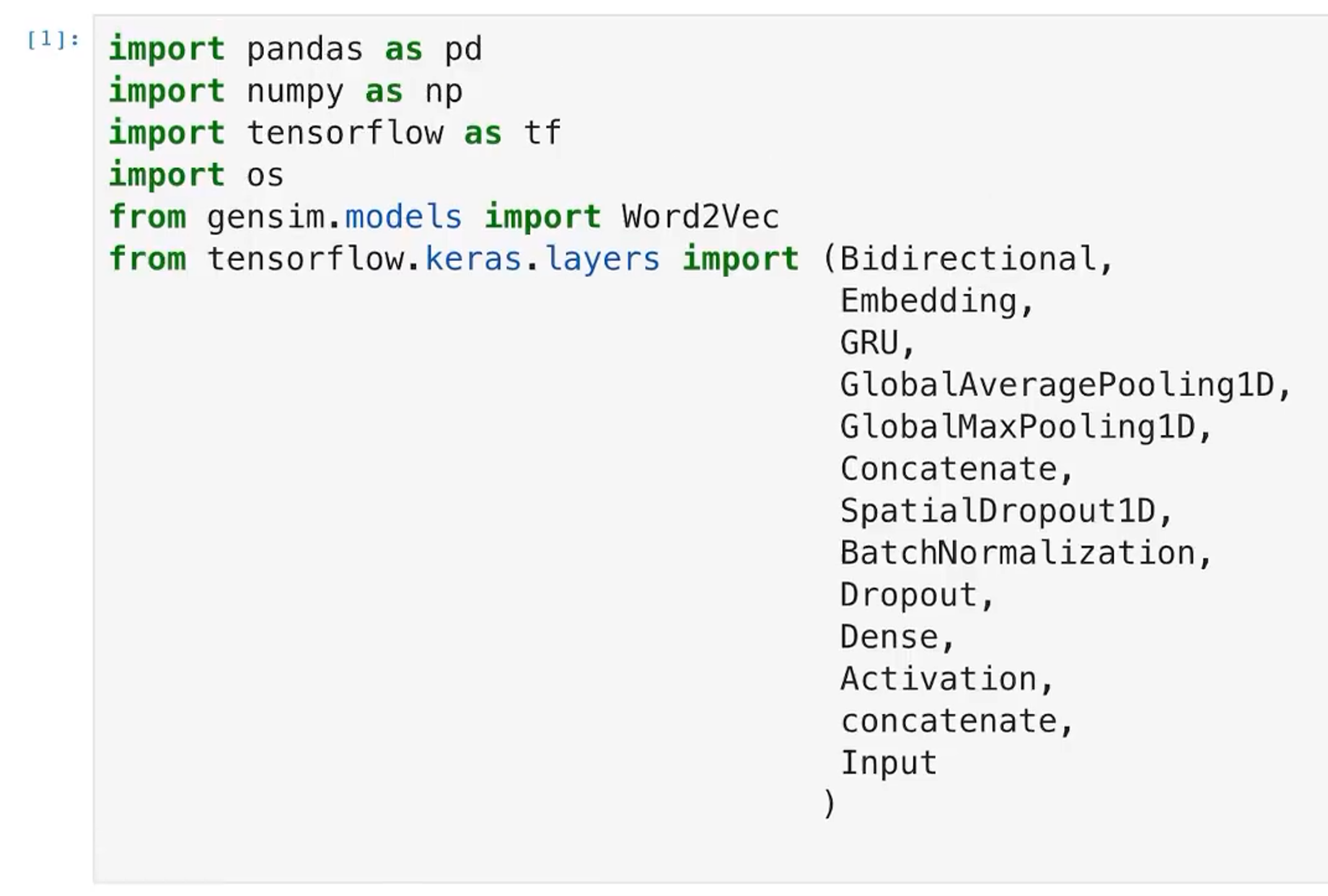
Task: Click the Activation import entry
Action: tap(938, 679)
